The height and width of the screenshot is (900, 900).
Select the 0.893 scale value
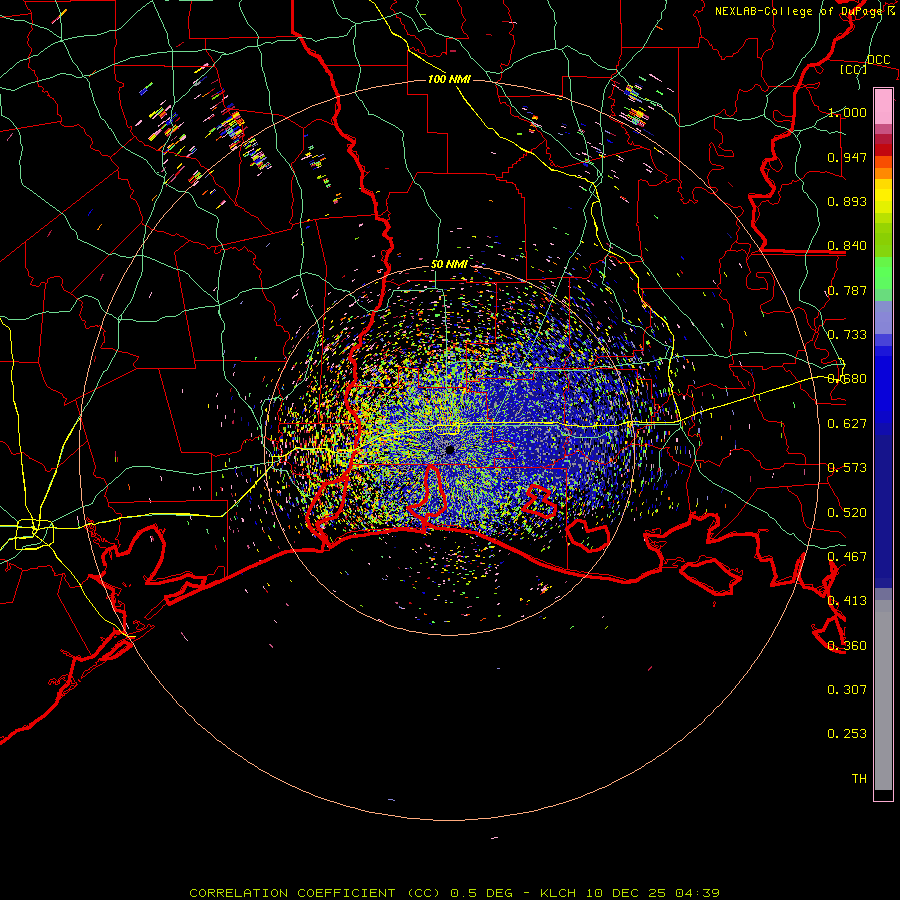pyautogui.click(x=847, y=201)
